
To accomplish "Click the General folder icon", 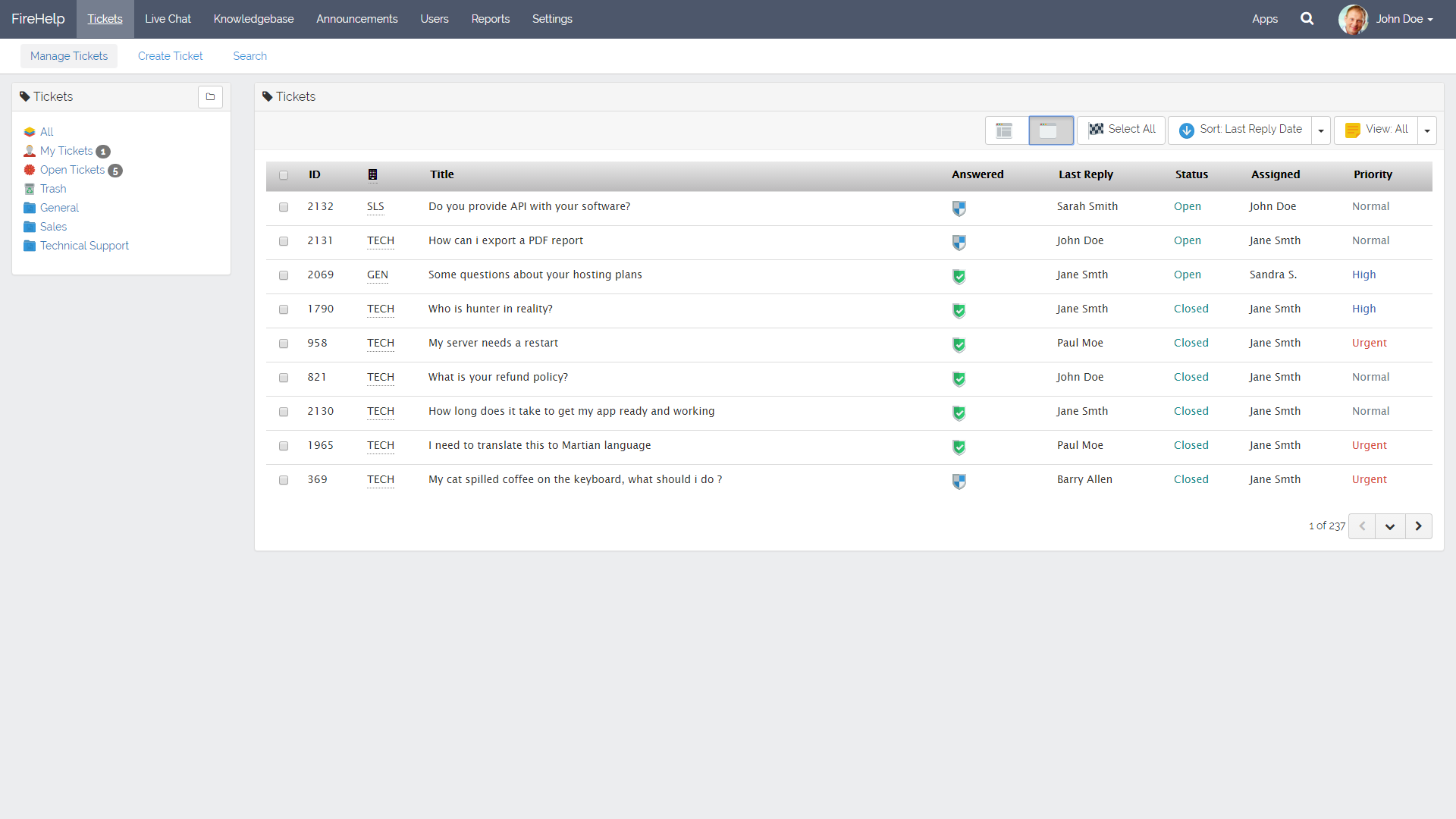I will [30, 208].
